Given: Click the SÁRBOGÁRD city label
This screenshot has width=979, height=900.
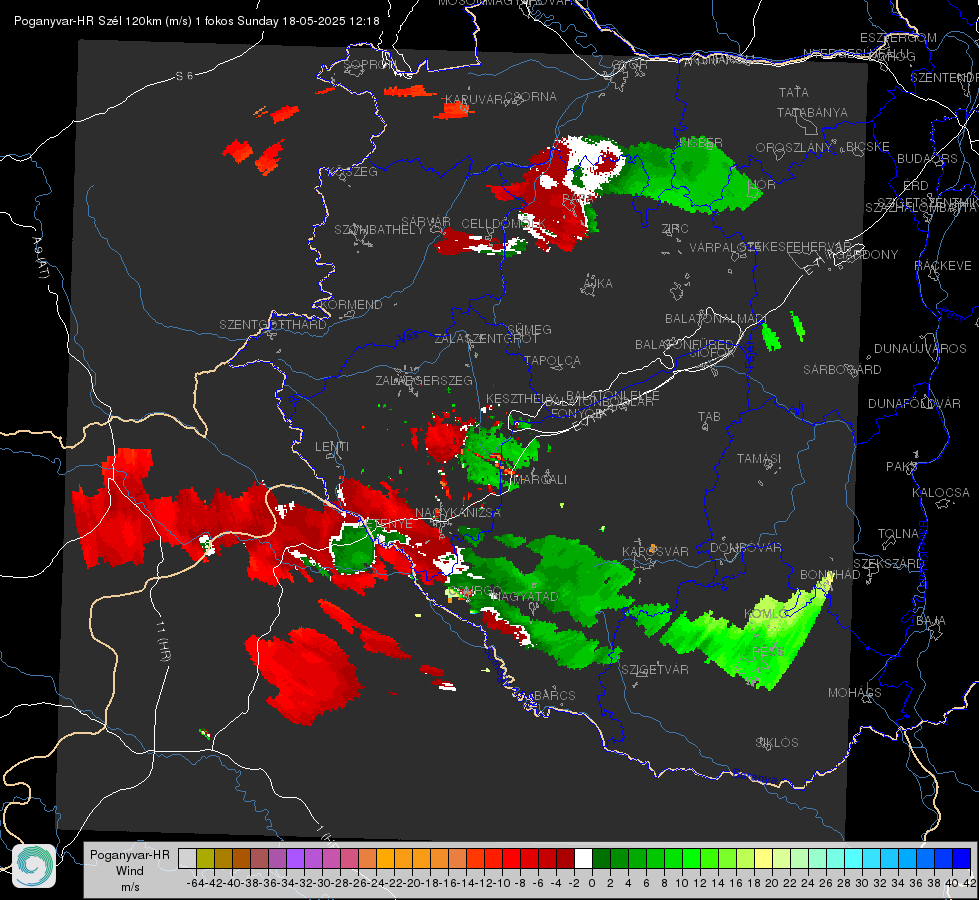Looking at the screenshot, I should [x=842, y=370].
